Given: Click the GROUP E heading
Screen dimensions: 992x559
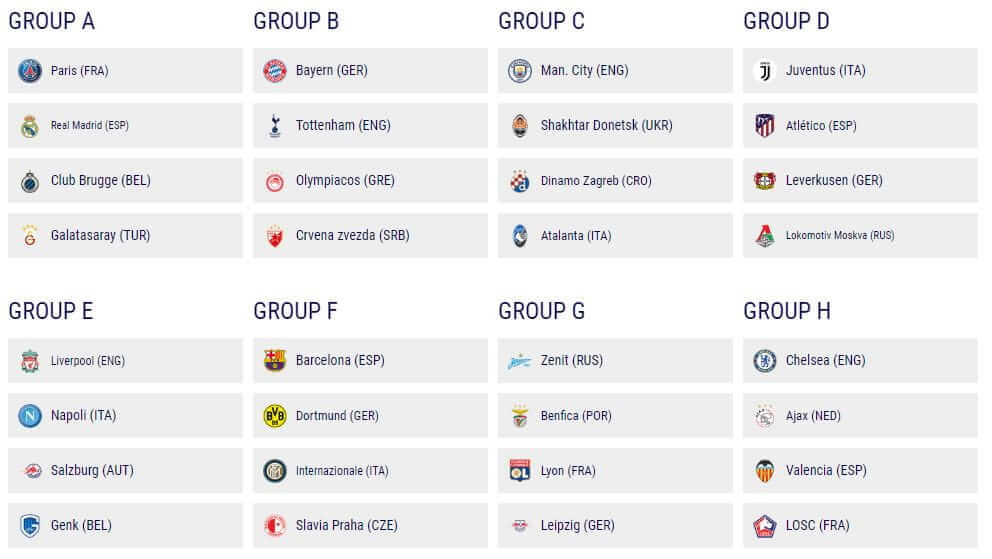Looking at the screenshot, I should coord(51,311).
